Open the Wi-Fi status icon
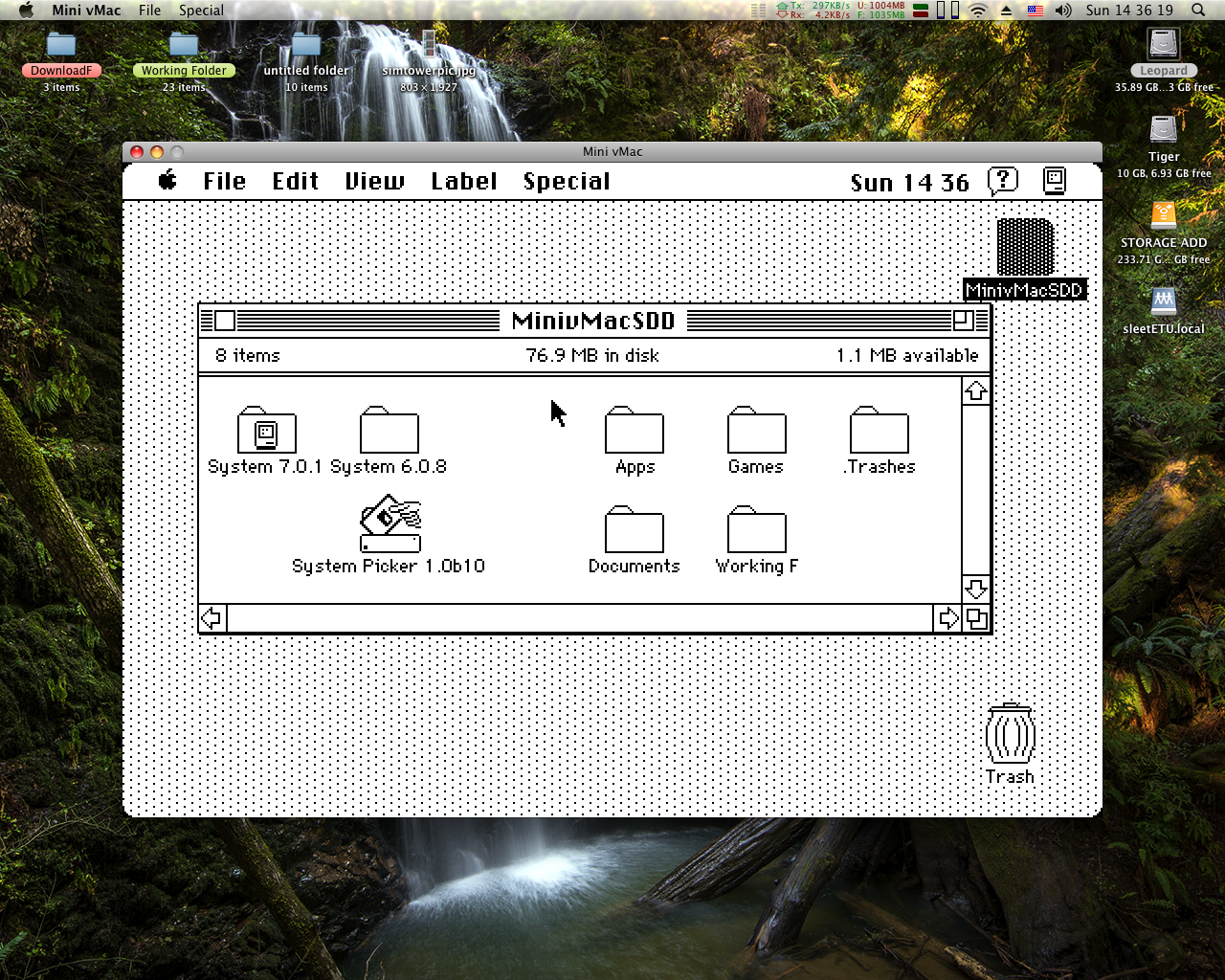The width and height of the screenshot is (1225, 980). pyautogui.click(x=978, y=11)
